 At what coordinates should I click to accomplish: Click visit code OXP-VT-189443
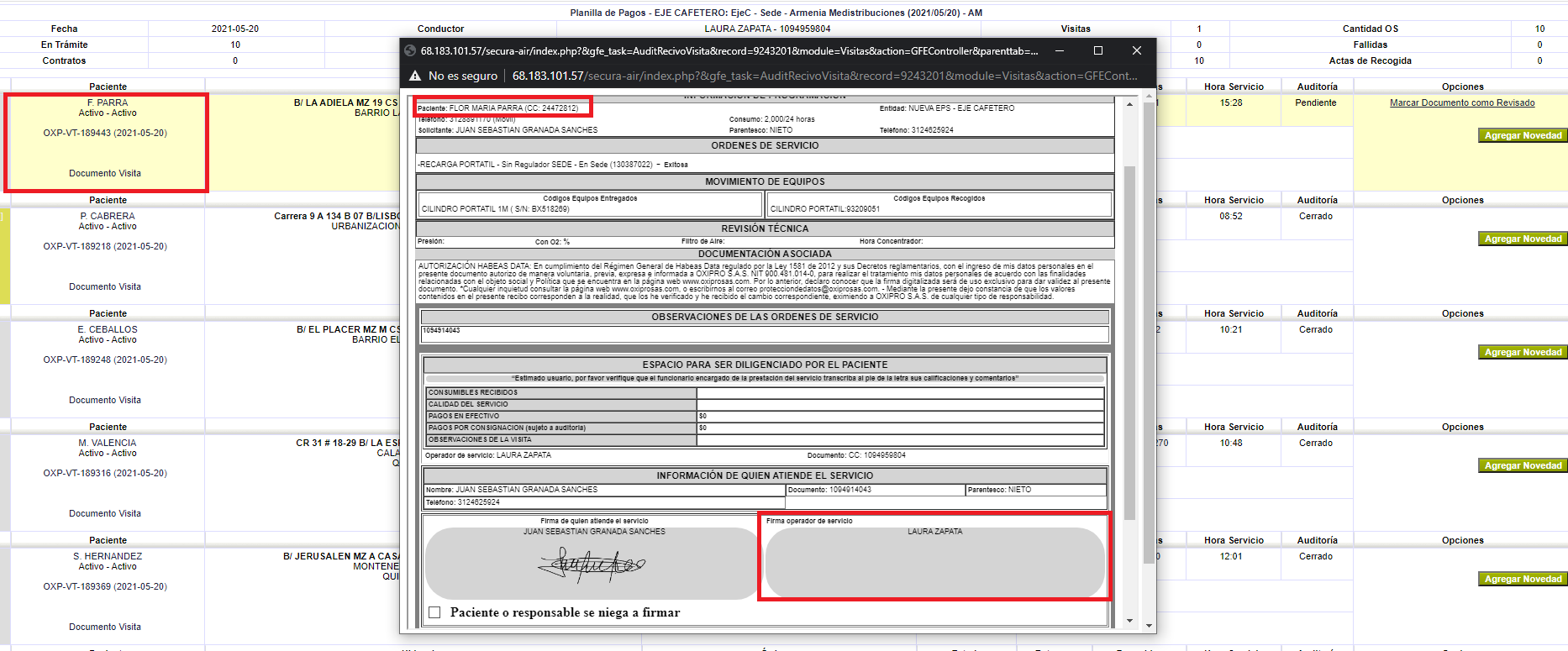(105, 133)
